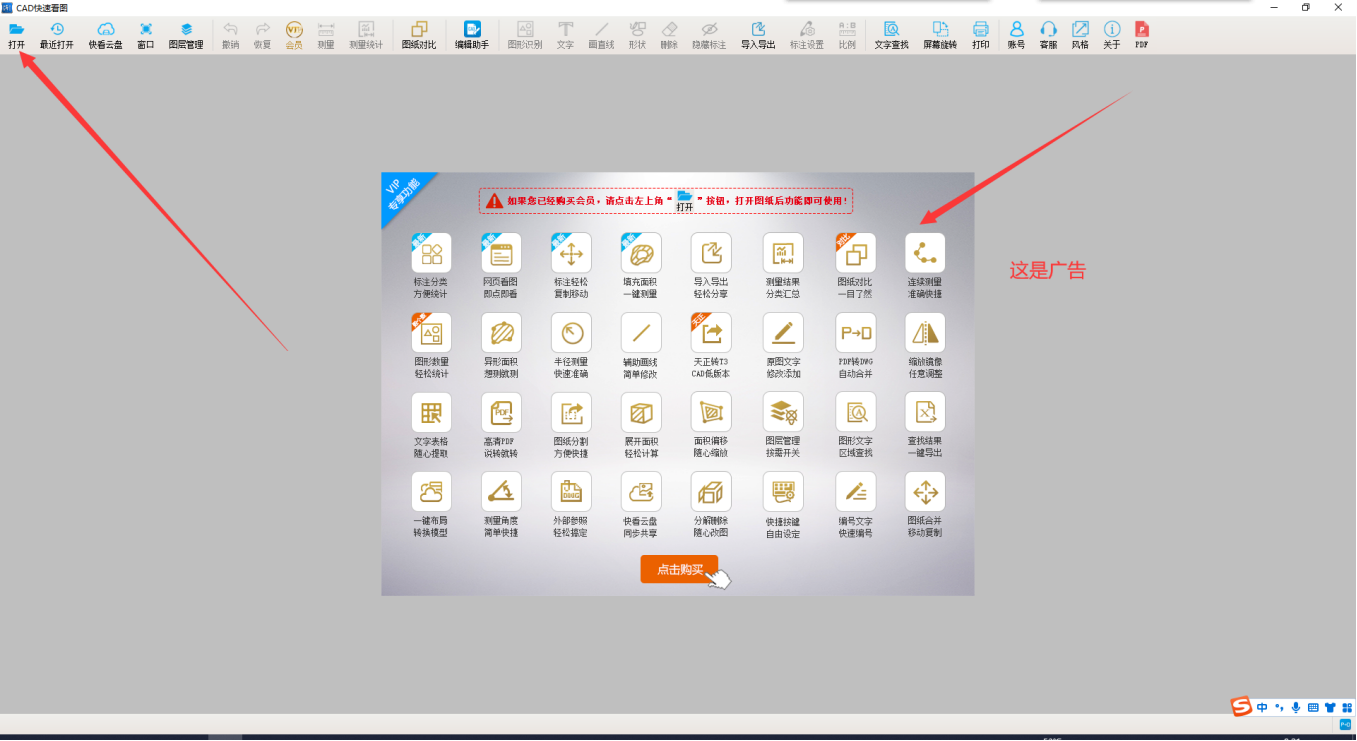1357x741 pixels.
Task: Open the 编辑助手 editing assistant
Action: click(x=472, y=30)
